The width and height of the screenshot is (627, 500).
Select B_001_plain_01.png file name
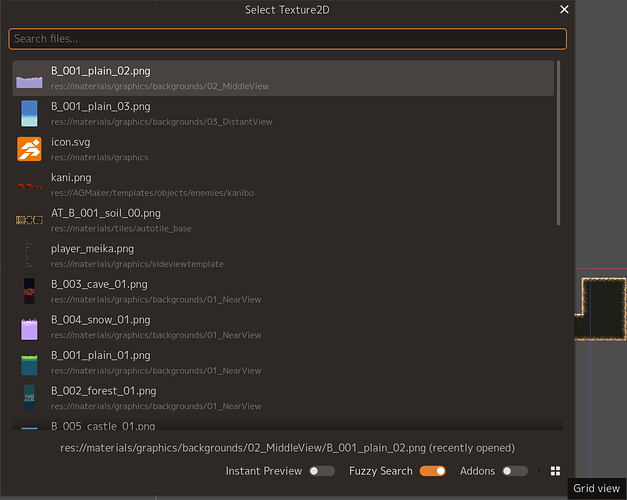pos(101,356)
